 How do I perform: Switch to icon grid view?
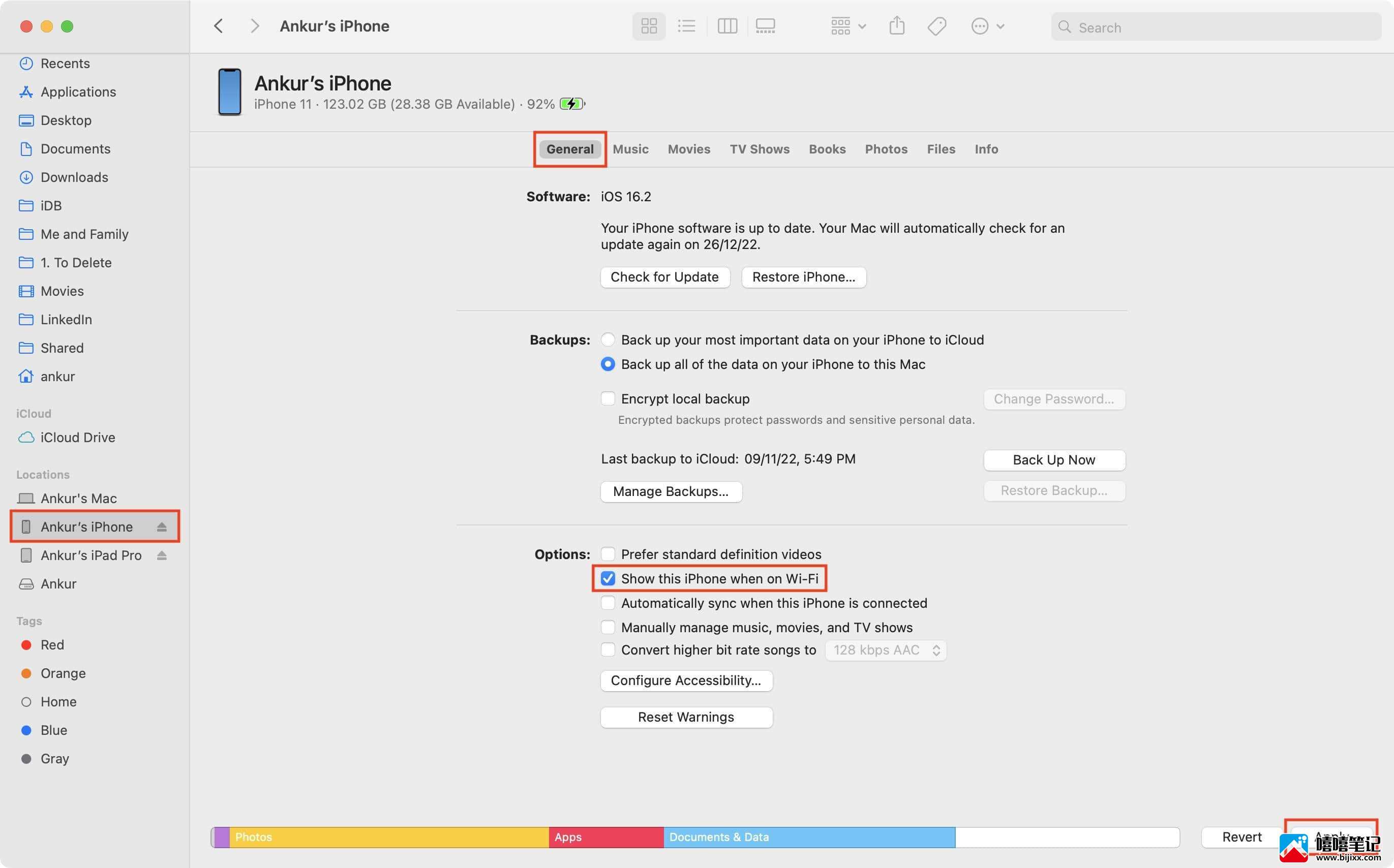click(x=649, y=26)
